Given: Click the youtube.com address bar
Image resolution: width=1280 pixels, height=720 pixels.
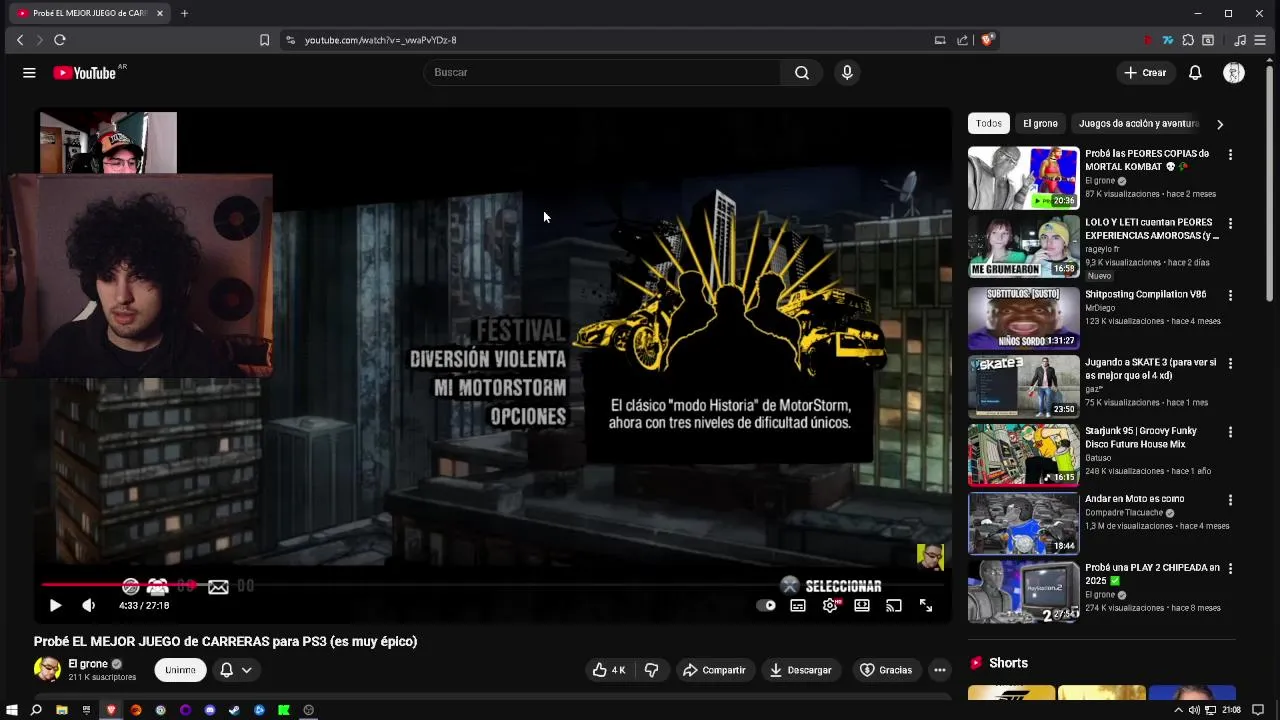Looking at the screenshot, I should point(600,40).
